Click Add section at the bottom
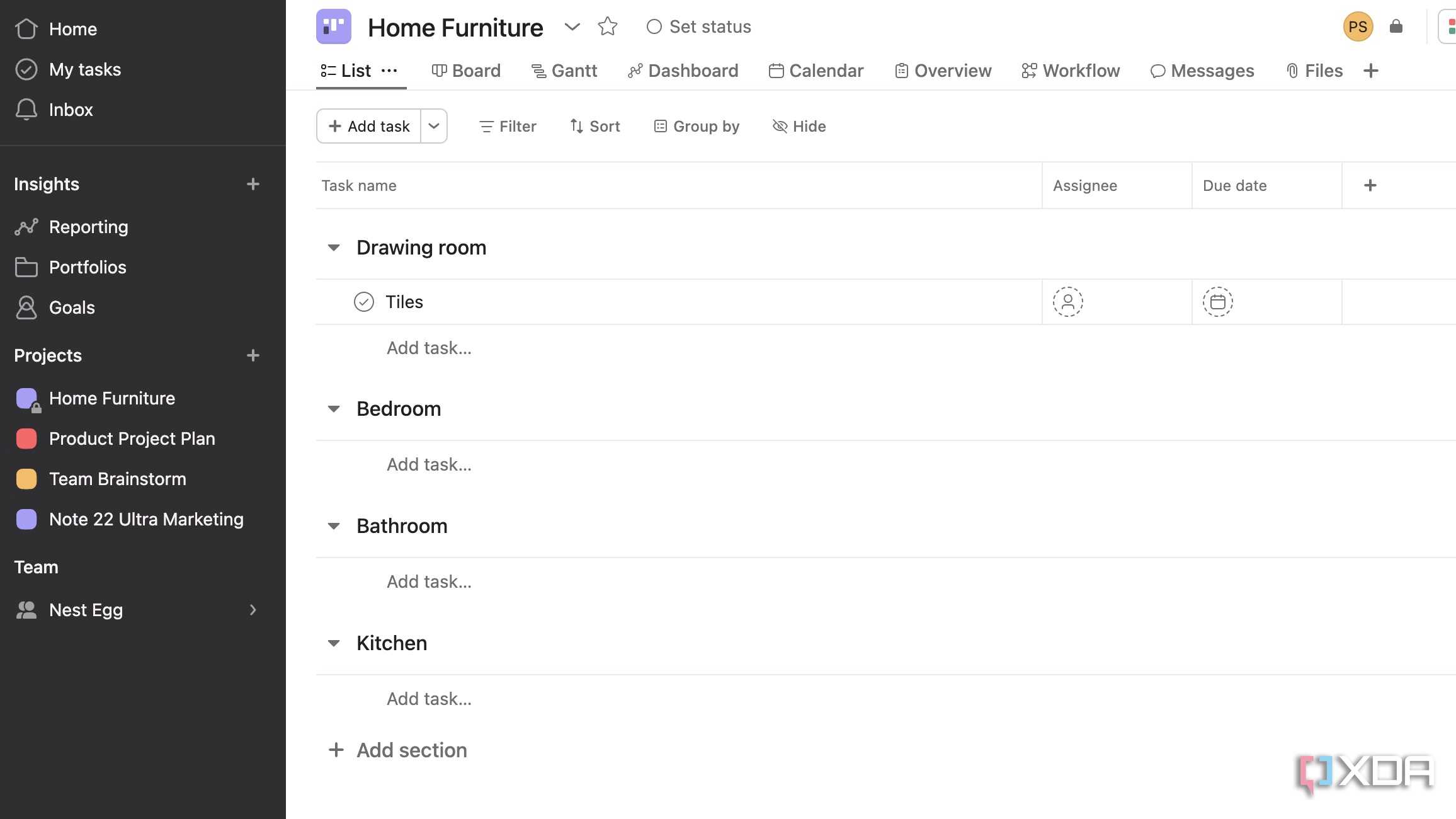 (398, 750)
